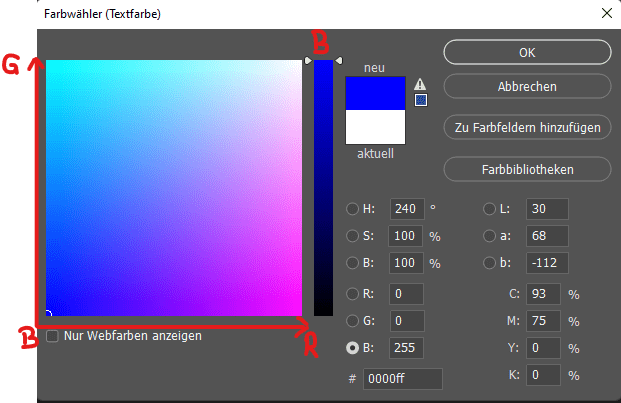The height and width of the screenshot is (403, 621).
Task: Click the HSB B field showing 100
Action: point(406,263)
